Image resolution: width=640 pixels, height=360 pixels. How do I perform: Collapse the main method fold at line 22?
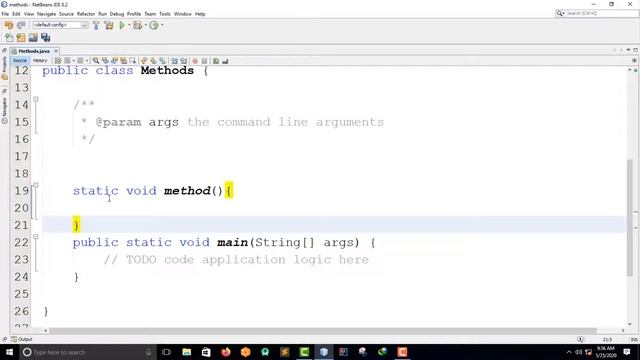[36, 236]
